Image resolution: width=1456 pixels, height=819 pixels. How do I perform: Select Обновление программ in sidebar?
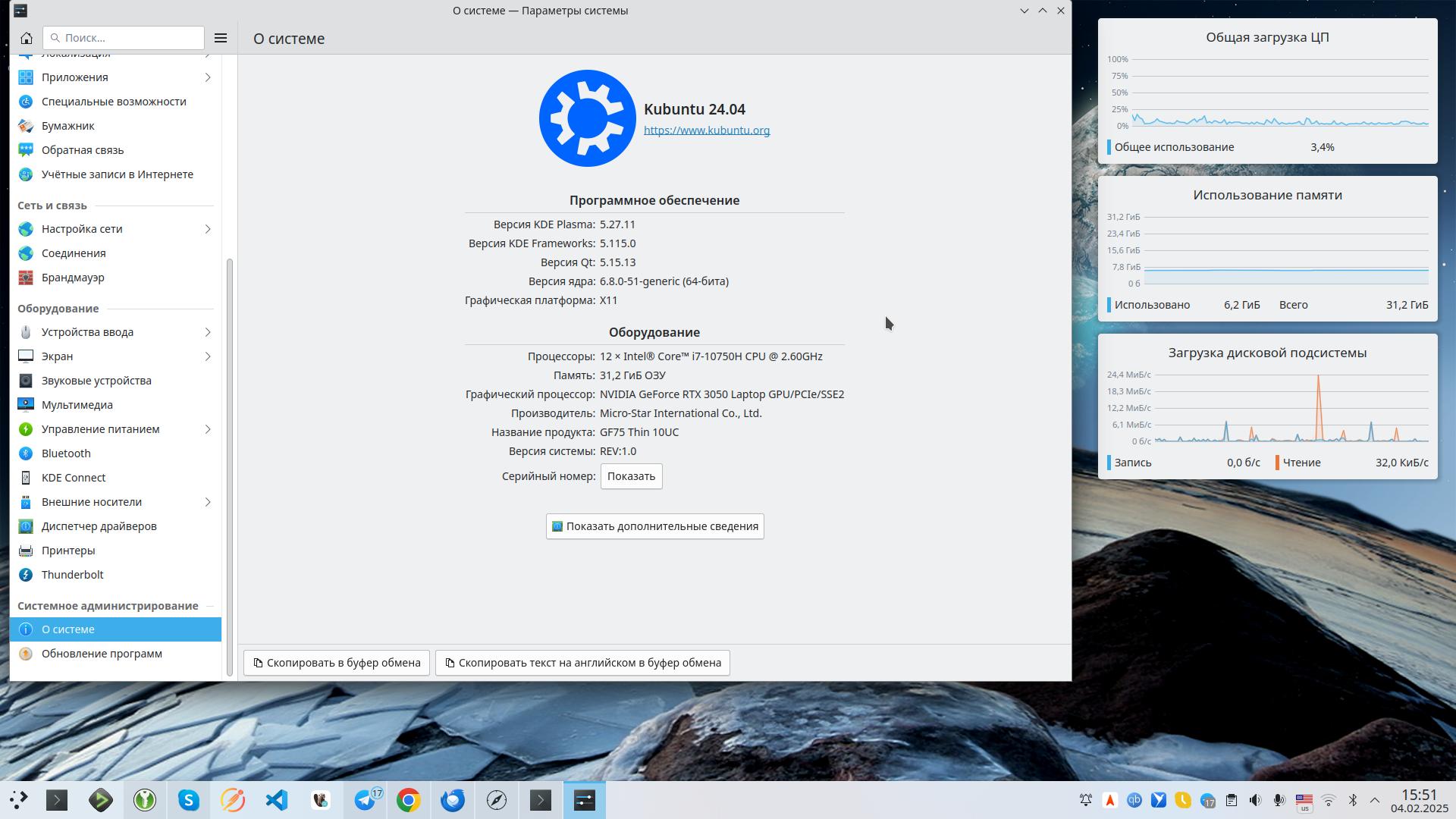click(x=102, y=654)
